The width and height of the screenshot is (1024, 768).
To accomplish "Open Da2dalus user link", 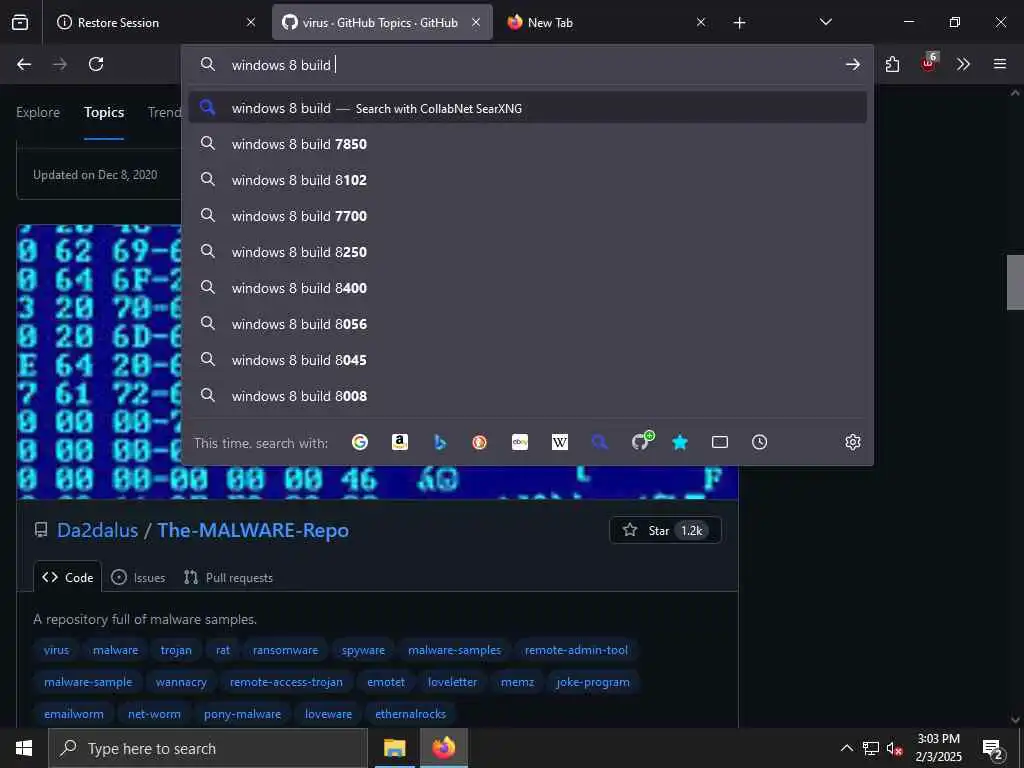I will click(x=97, y=530).
